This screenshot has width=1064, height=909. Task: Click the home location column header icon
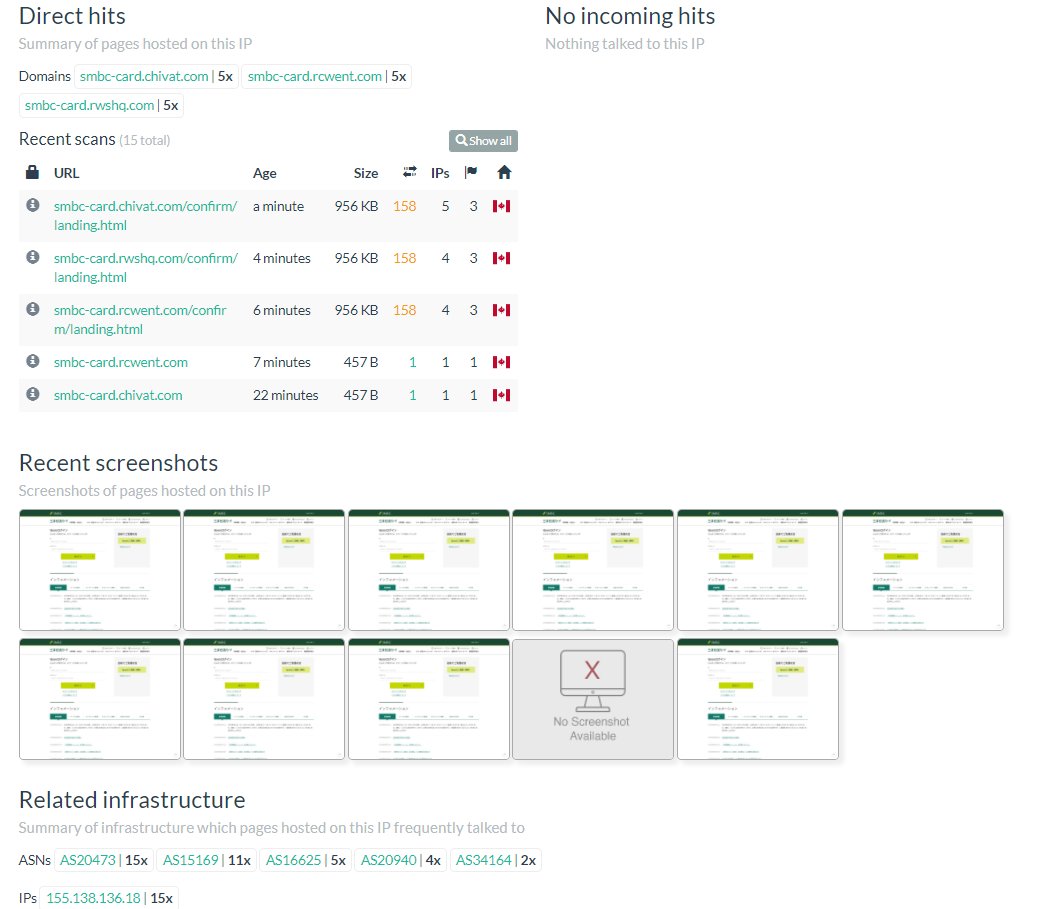click(504, 172)
